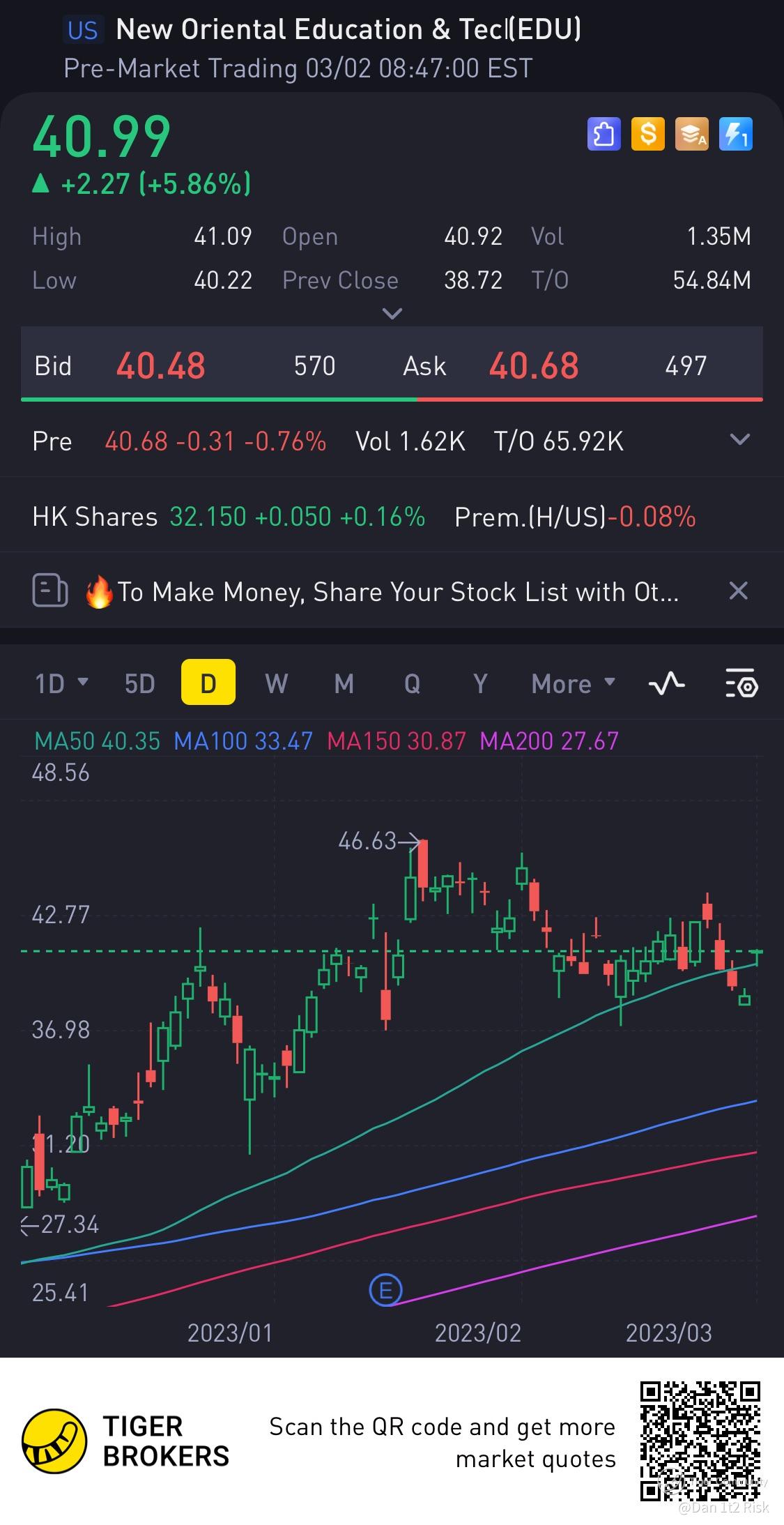Tap the blue share icon badge
784x1525 pixels.
pos(604,135)
